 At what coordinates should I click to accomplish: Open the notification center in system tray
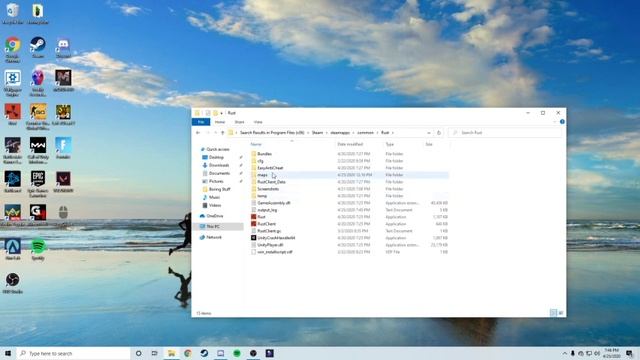click(629, 353)
